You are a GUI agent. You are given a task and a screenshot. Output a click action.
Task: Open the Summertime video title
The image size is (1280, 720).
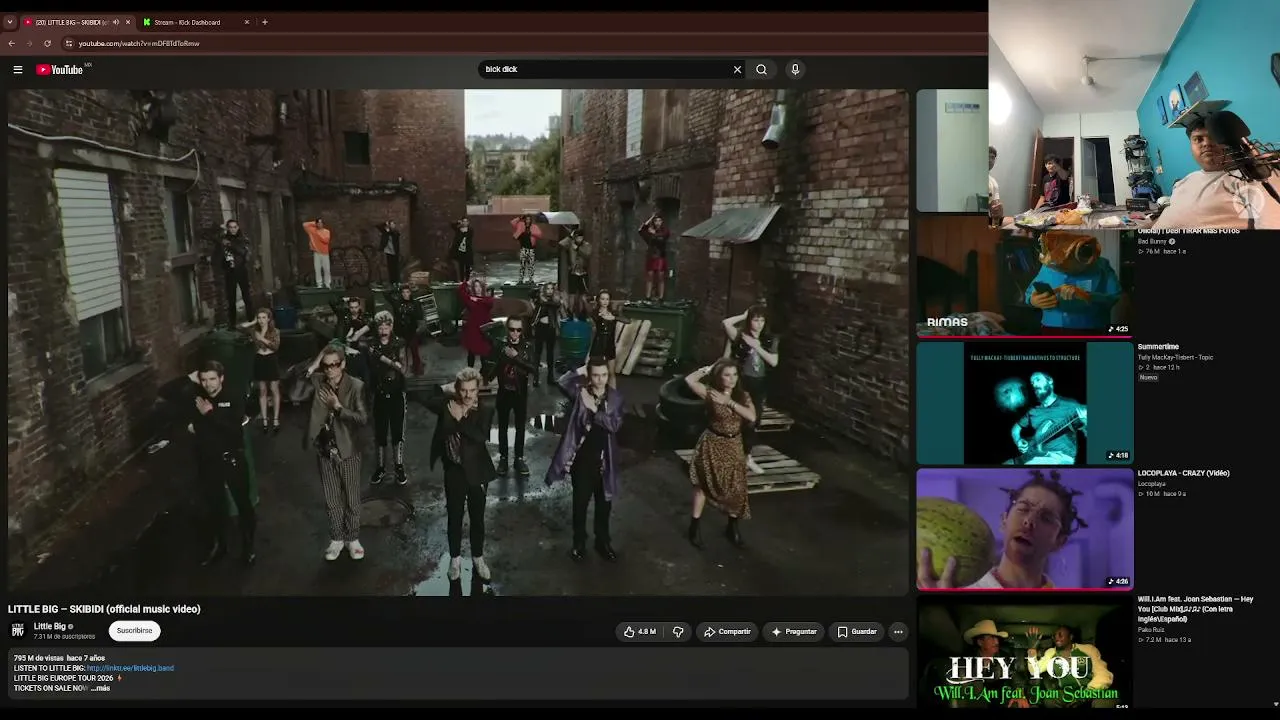pos(1158,347)
